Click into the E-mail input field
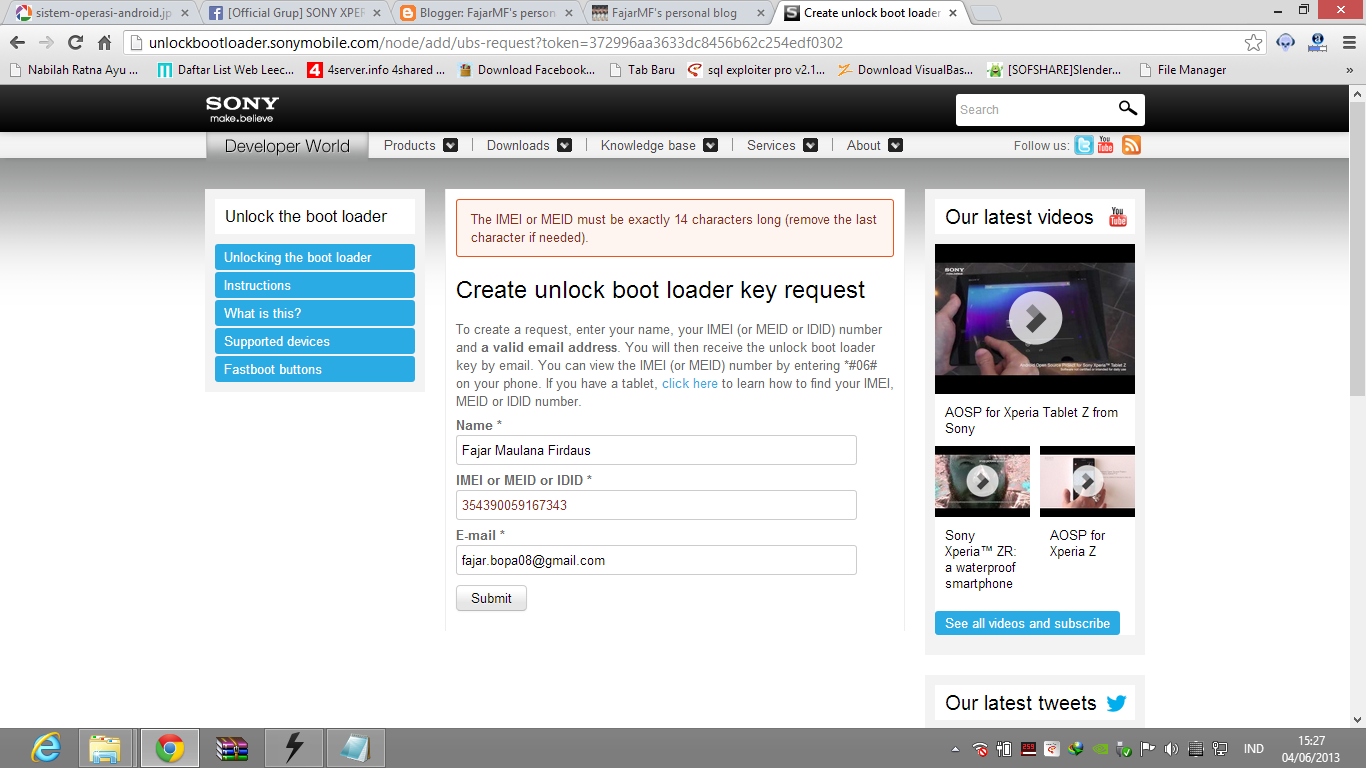The height and width of the screenshot is (768, 1366). (656, 560)
